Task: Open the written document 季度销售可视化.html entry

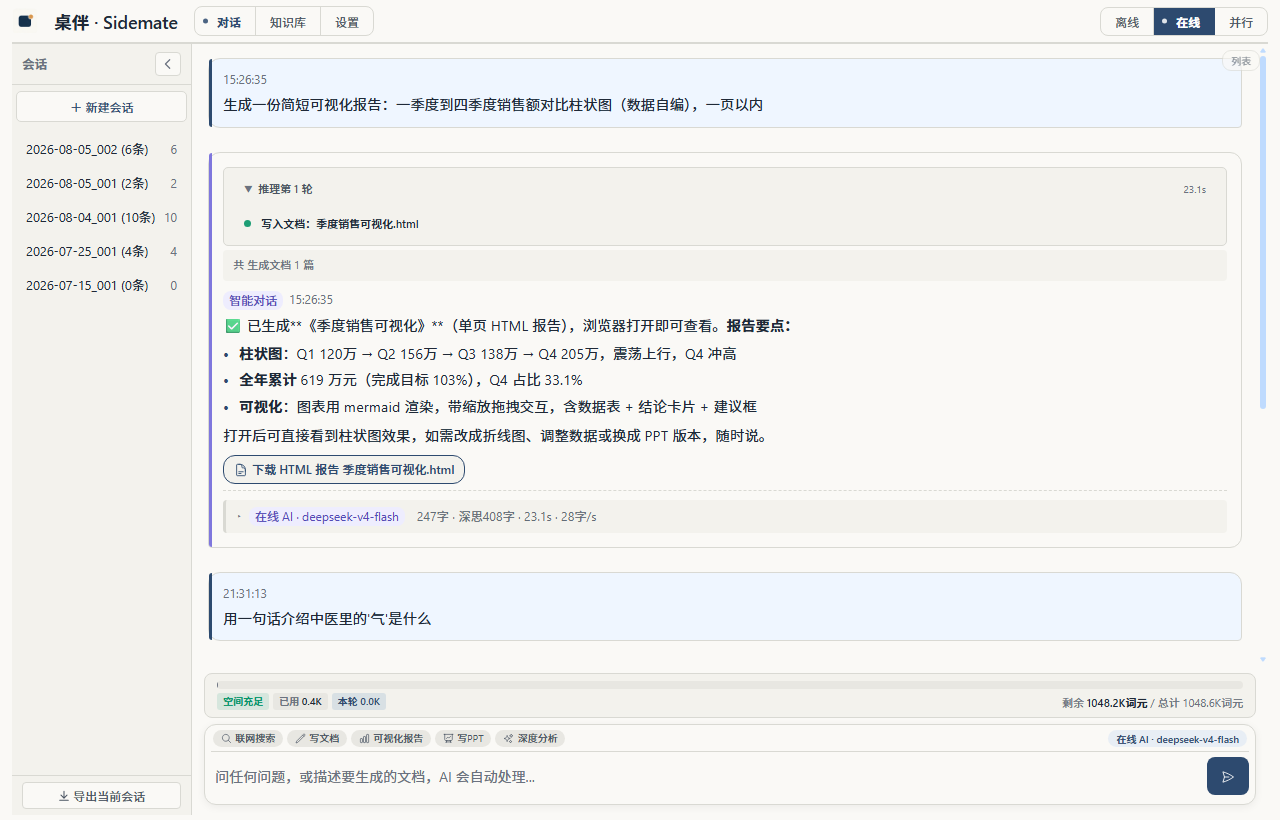Action: [x=339, y=224]
